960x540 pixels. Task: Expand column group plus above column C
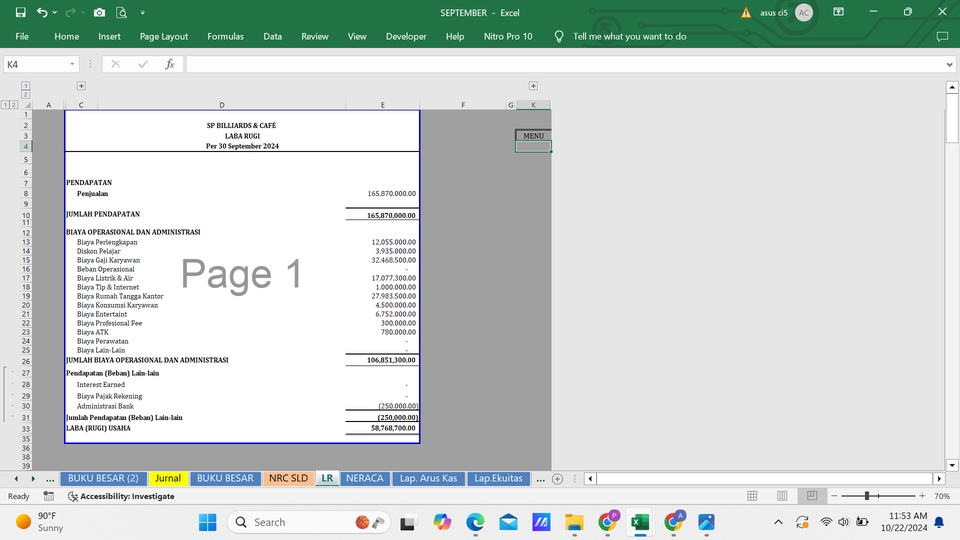[x=81, y=86]
